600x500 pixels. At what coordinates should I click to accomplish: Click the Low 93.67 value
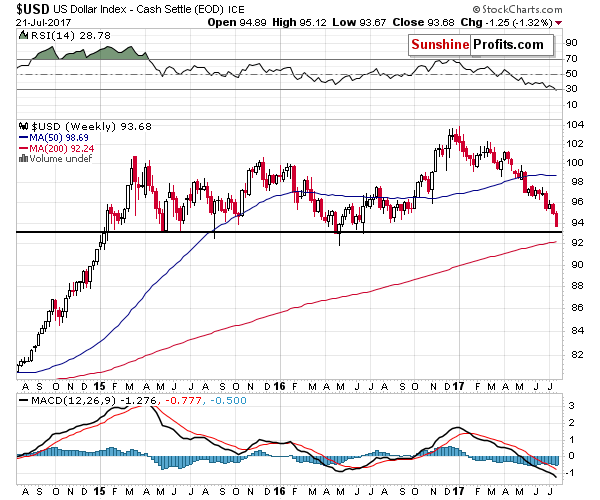click(359, 23)
